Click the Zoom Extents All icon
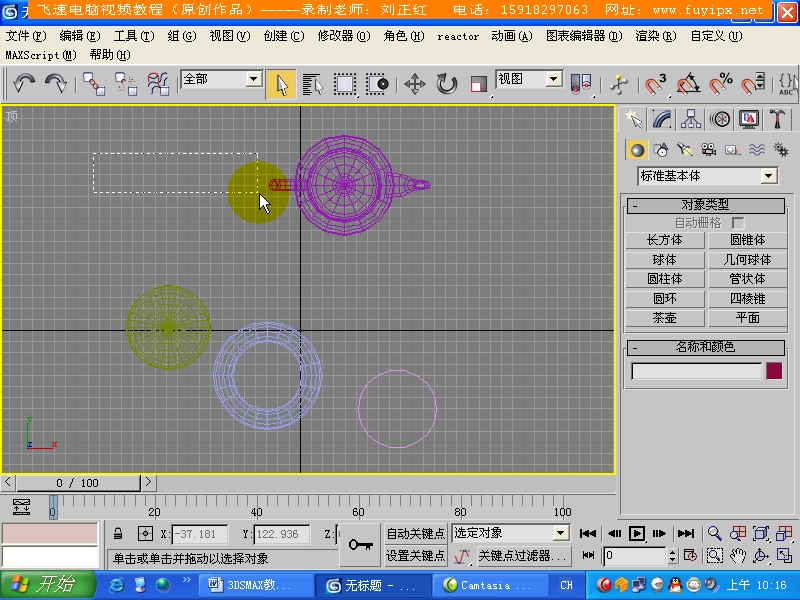This screenshot has width=800, height=600. [784, 534]
